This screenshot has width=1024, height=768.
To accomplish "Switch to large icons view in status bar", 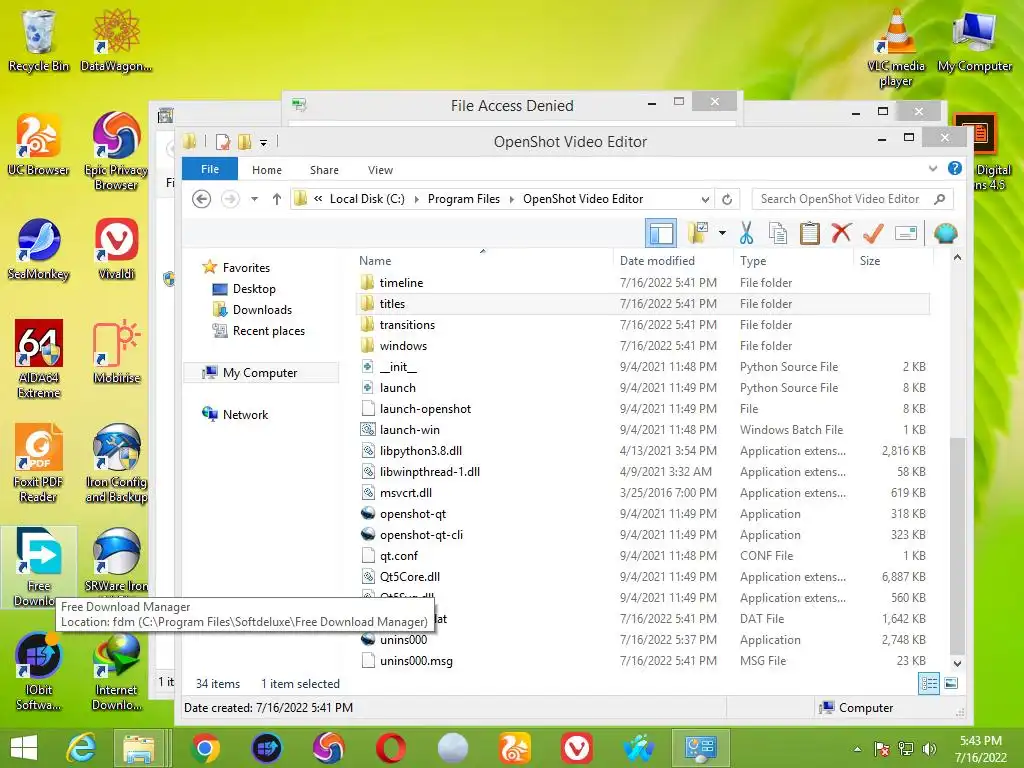I will coord(951,683).
